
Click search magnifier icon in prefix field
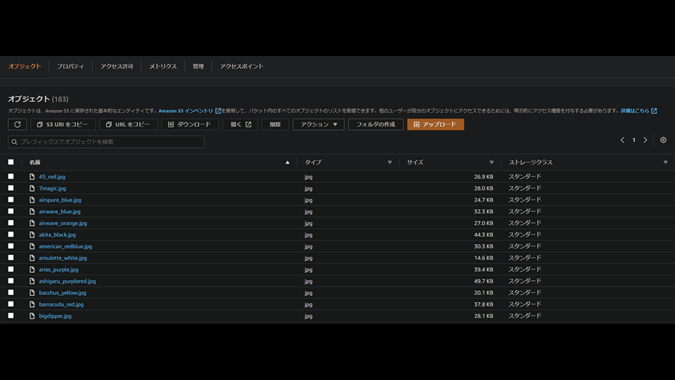coord(14,142)
